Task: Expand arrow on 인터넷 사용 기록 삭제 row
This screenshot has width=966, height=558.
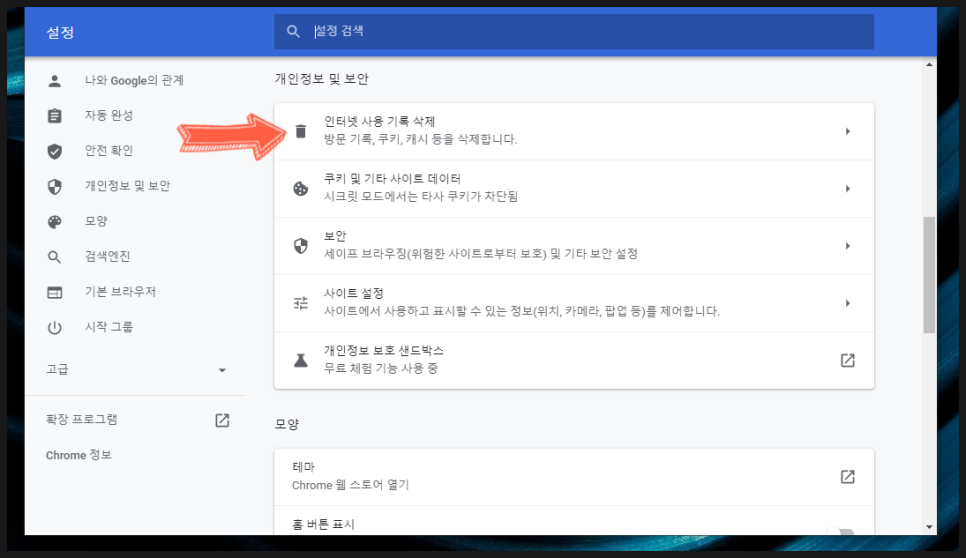Action: 848,131
